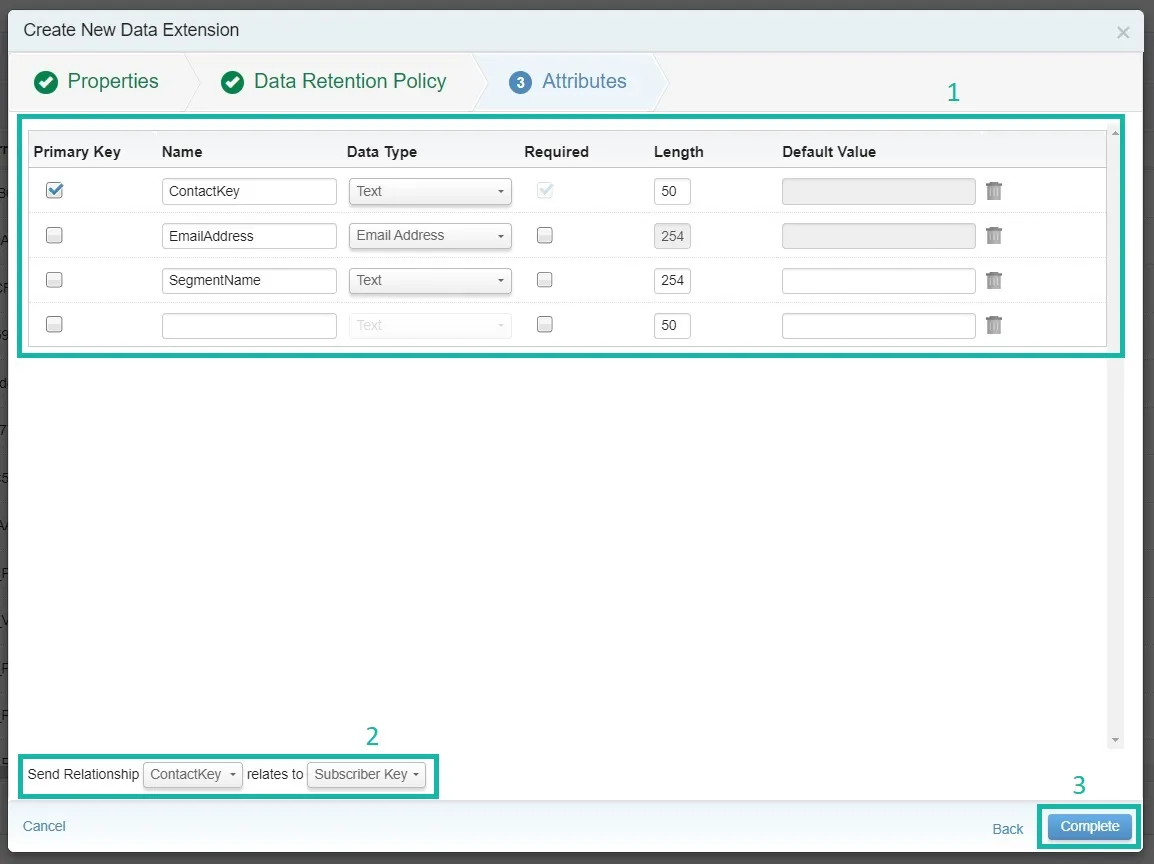Click the Default Value field for SegmentName
1154x864 pixels.
point(878,280)
